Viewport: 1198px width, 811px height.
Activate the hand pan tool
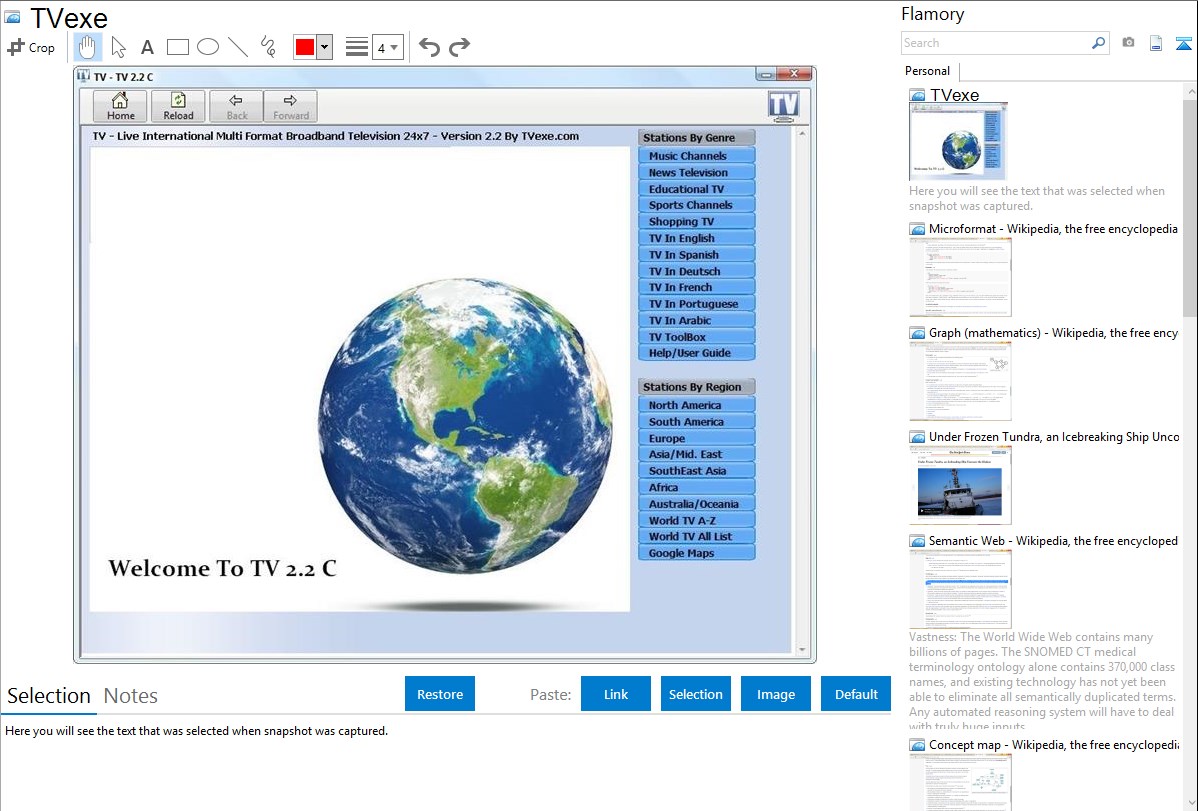point(87,47)
